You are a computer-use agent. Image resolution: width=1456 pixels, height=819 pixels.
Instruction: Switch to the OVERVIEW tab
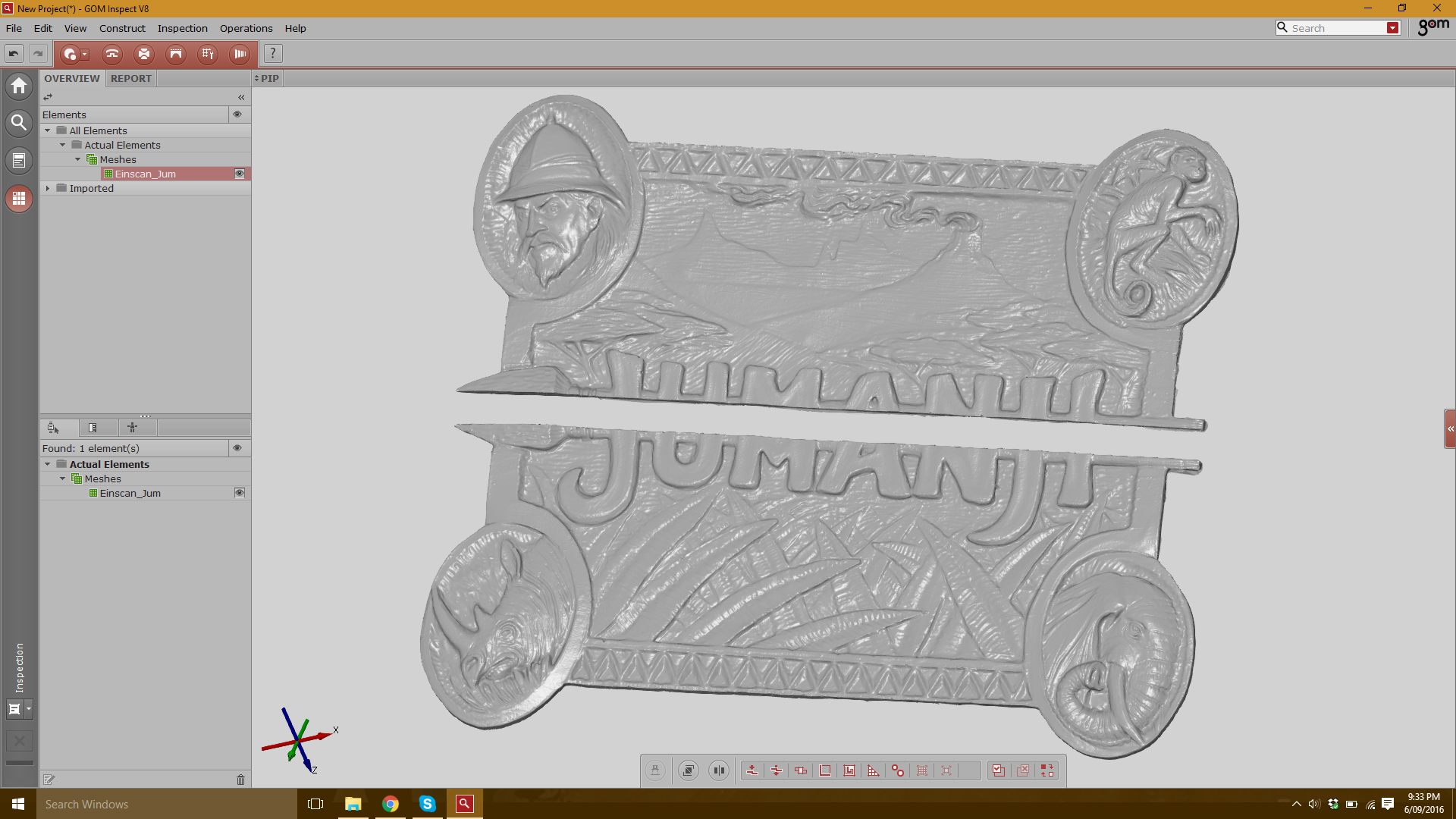(x=72, y=78)
